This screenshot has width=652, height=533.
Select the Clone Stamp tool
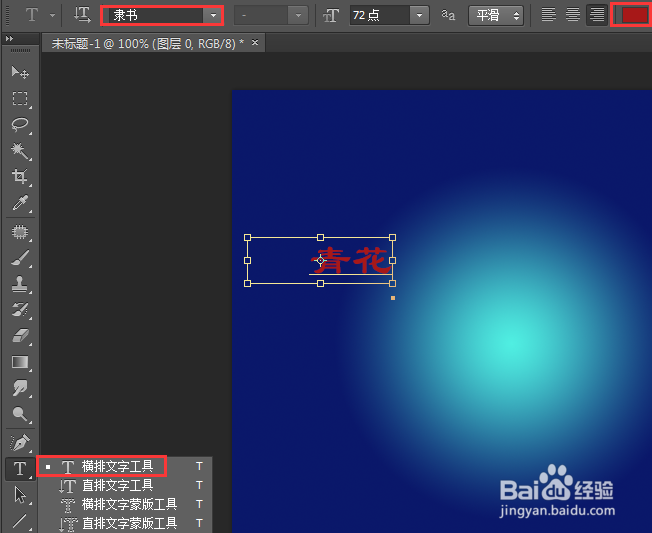click(x=20, y=284)
